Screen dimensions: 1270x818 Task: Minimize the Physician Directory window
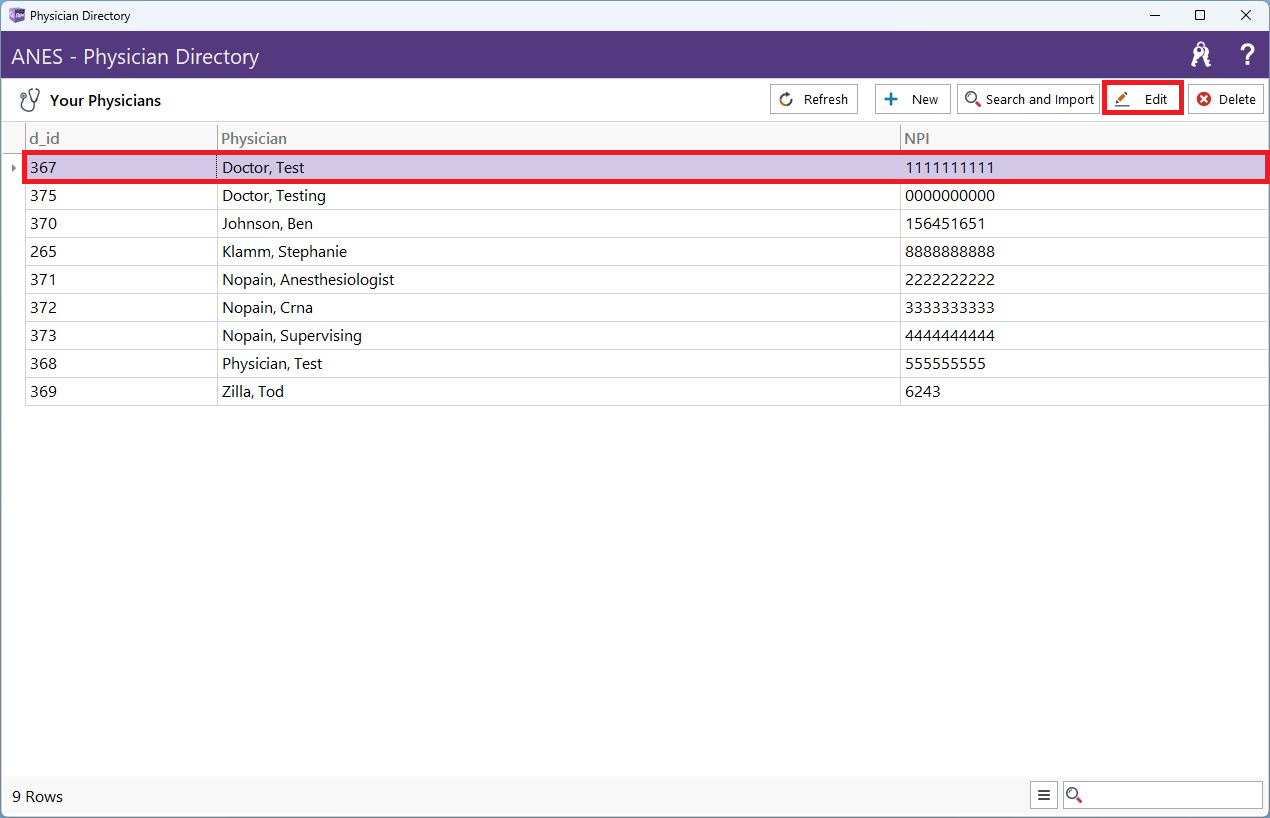point(1154,15)
